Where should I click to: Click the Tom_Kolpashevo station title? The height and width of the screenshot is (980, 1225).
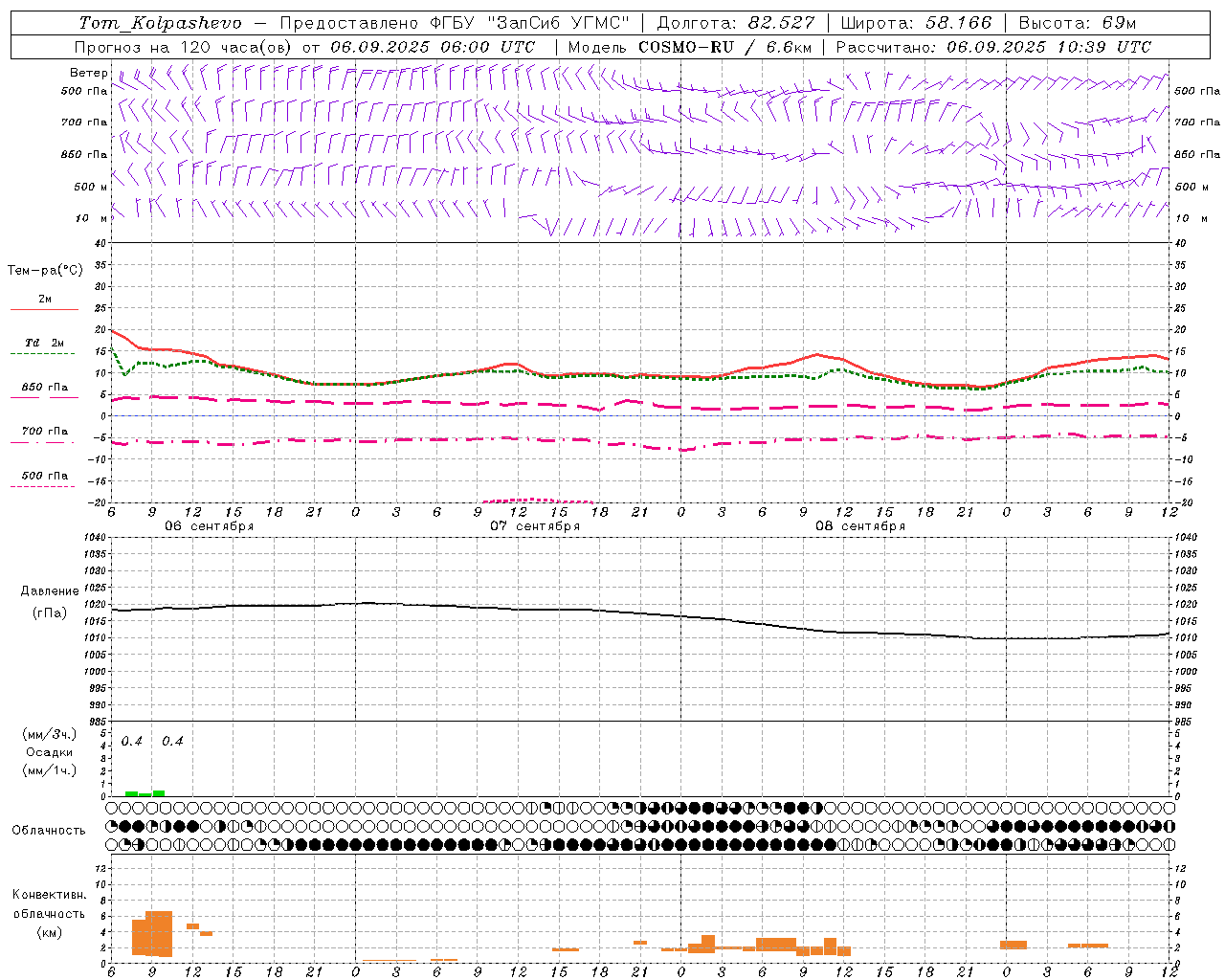point(161,23)
